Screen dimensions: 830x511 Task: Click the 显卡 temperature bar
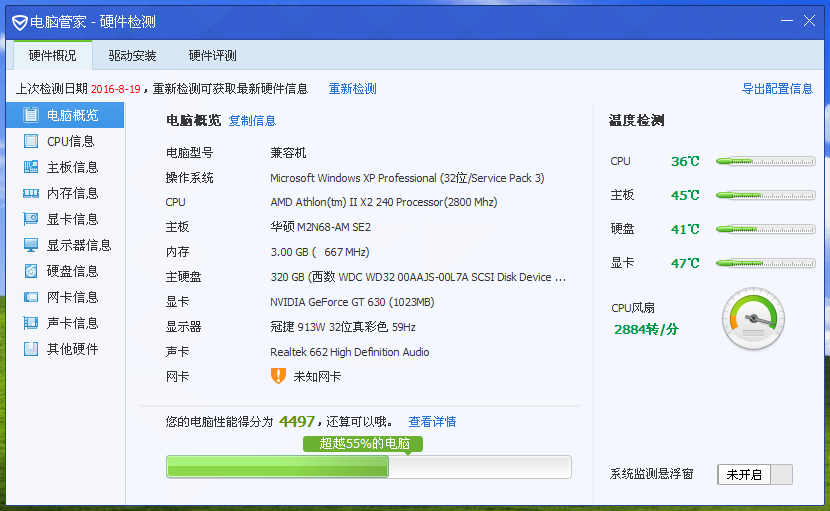[765, 263]
